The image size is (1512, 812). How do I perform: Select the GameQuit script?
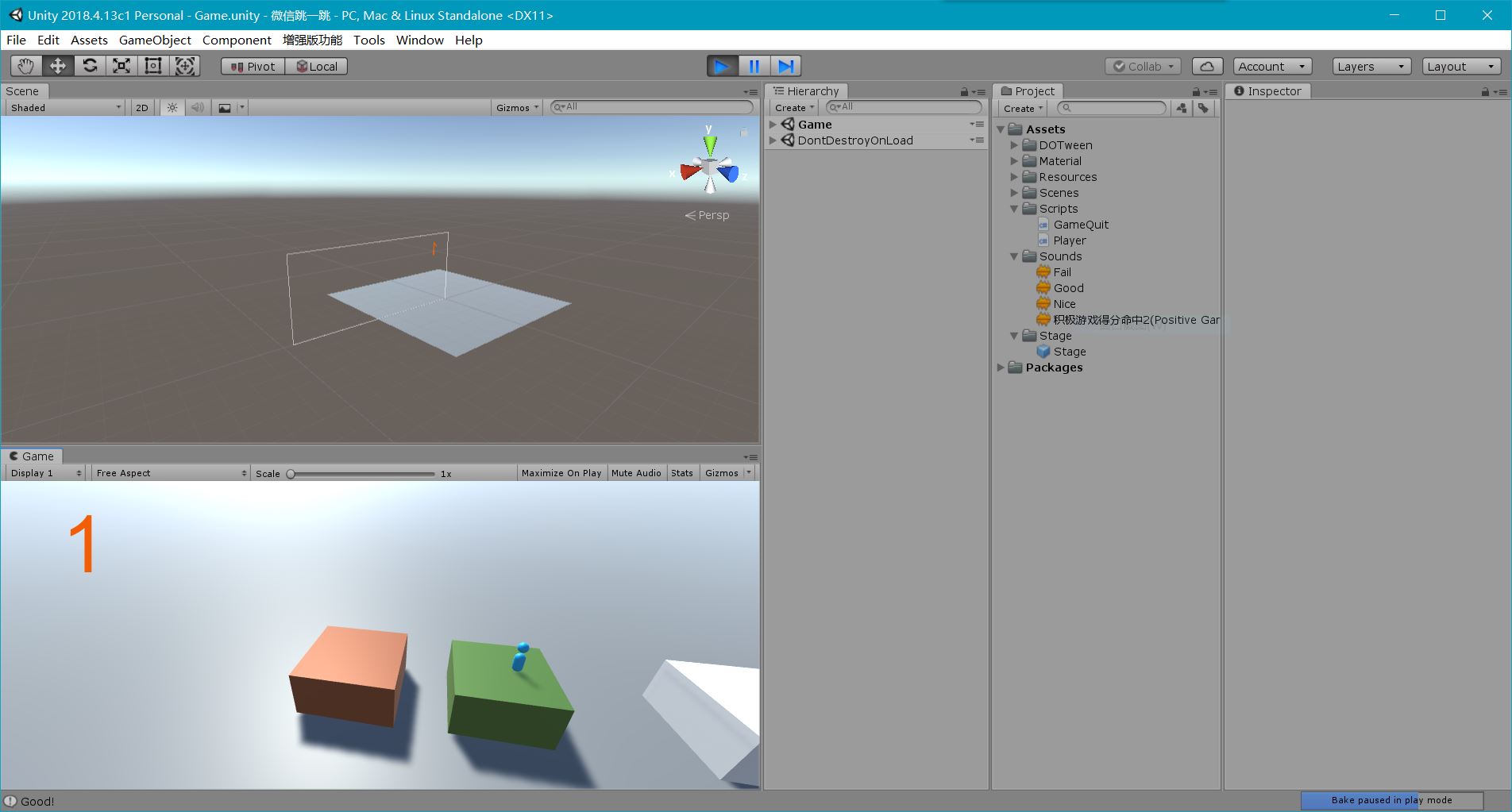click(x=1080, y=225)
